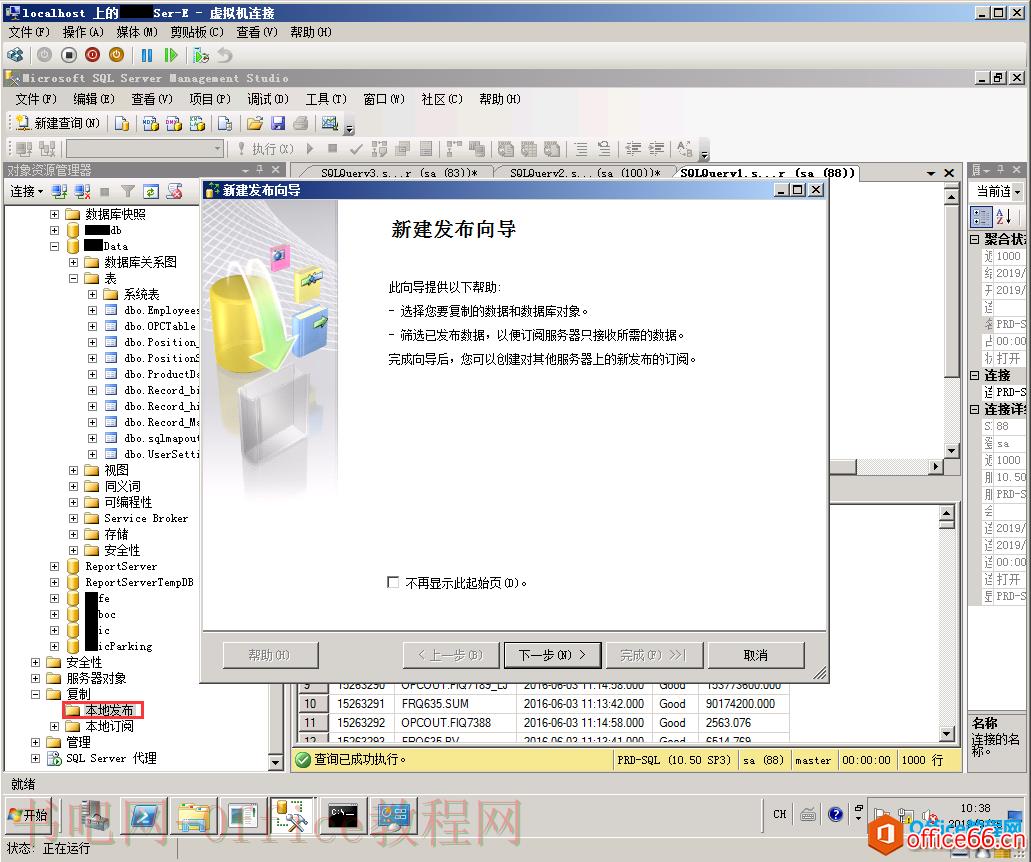Select dbo.UserSetti table in tree
The height and width of the screenshot is (862, 1031).
[162, 454]
